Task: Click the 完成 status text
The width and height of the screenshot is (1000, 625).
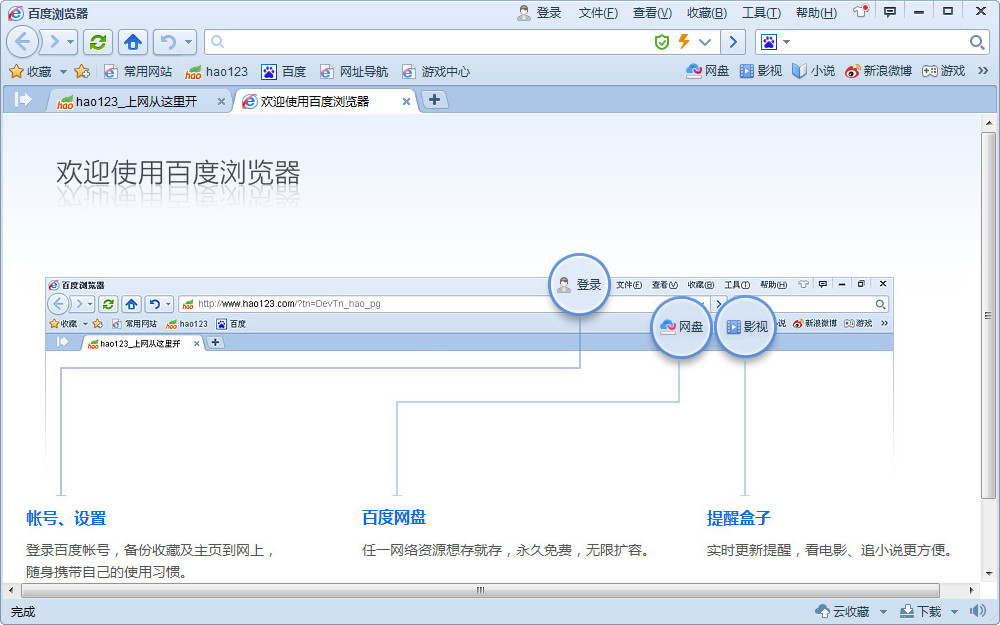Action: pos(23,612)
